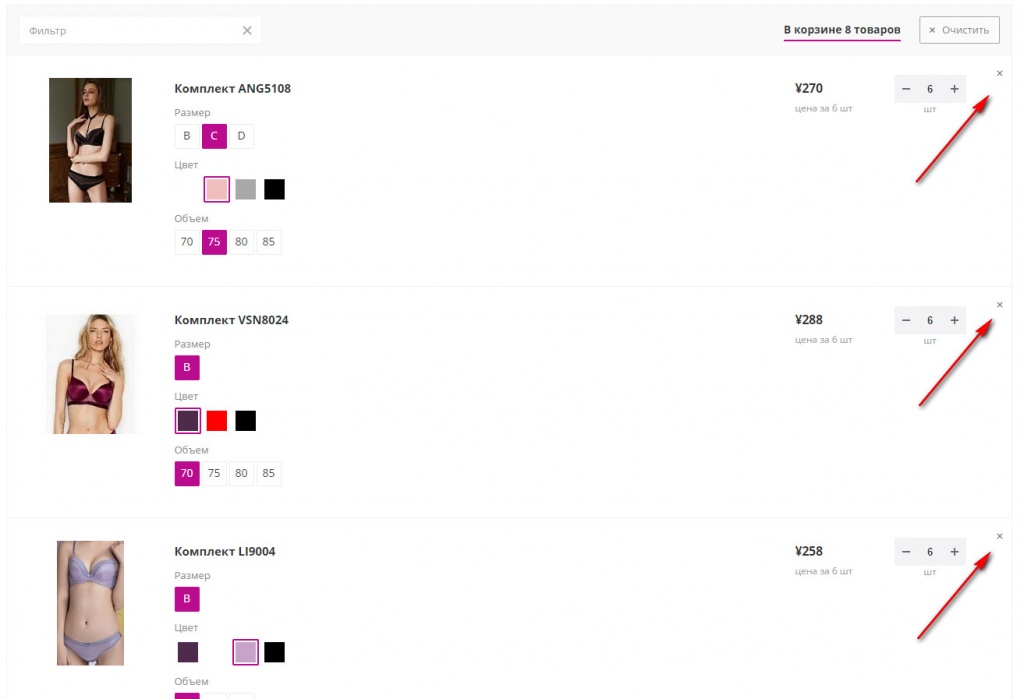Select size B for Комплект VSN8024
Viewport: 1024px width, 699px height.
pos(187,367)
